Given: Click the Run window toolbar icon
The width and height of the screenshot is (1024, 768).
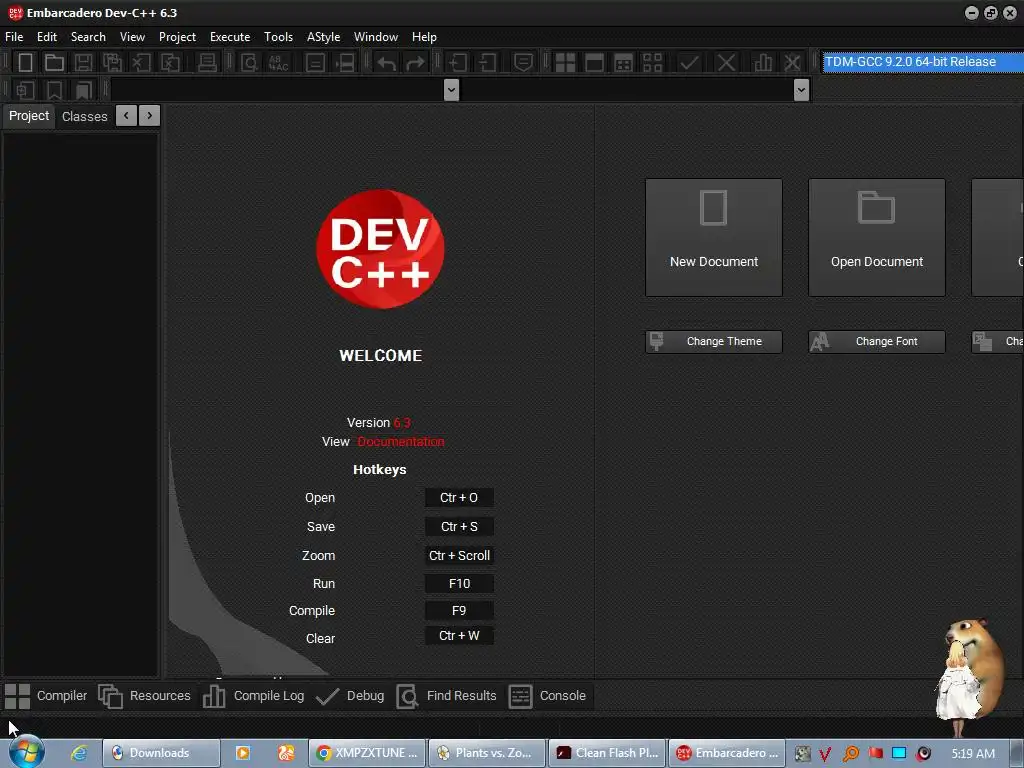Looking at the screenshot, I should 594,63.
